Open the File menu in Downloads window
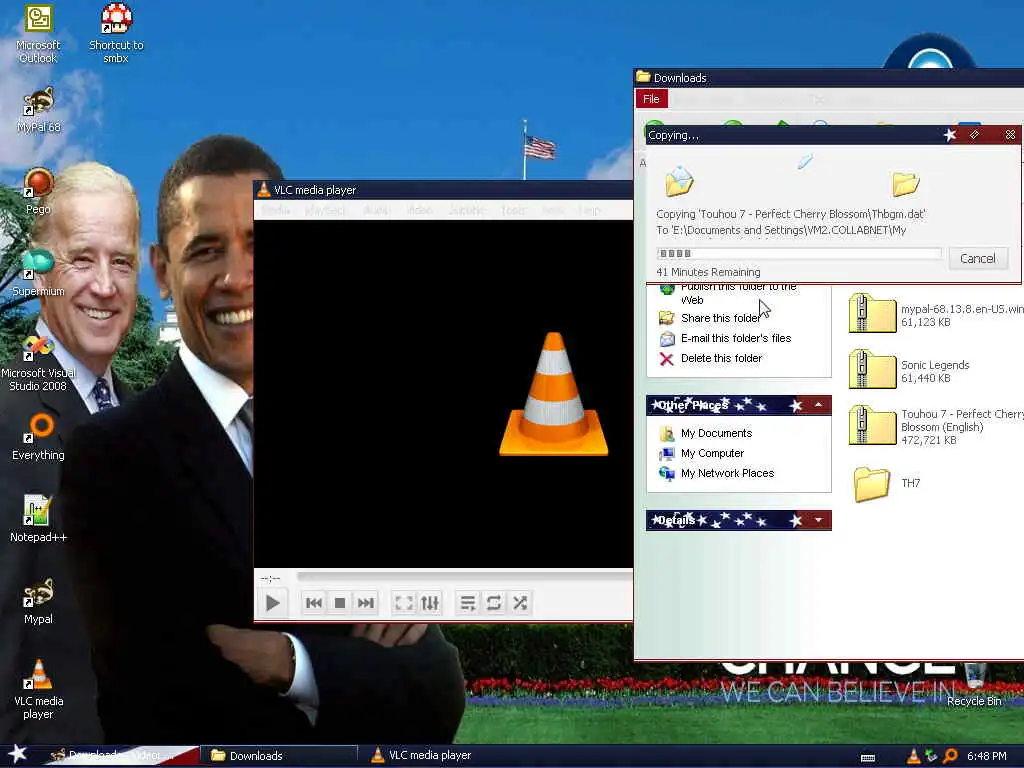This screenshot has height=768, width=1024. (651, 99)
